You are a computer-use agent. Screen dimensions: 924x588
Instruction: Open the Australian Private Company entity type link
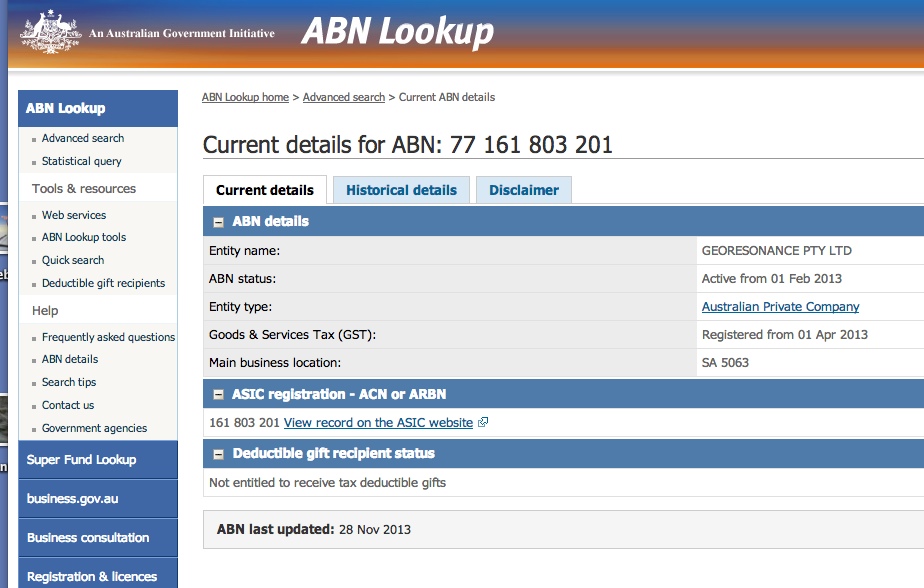click(x=780, y=306)
